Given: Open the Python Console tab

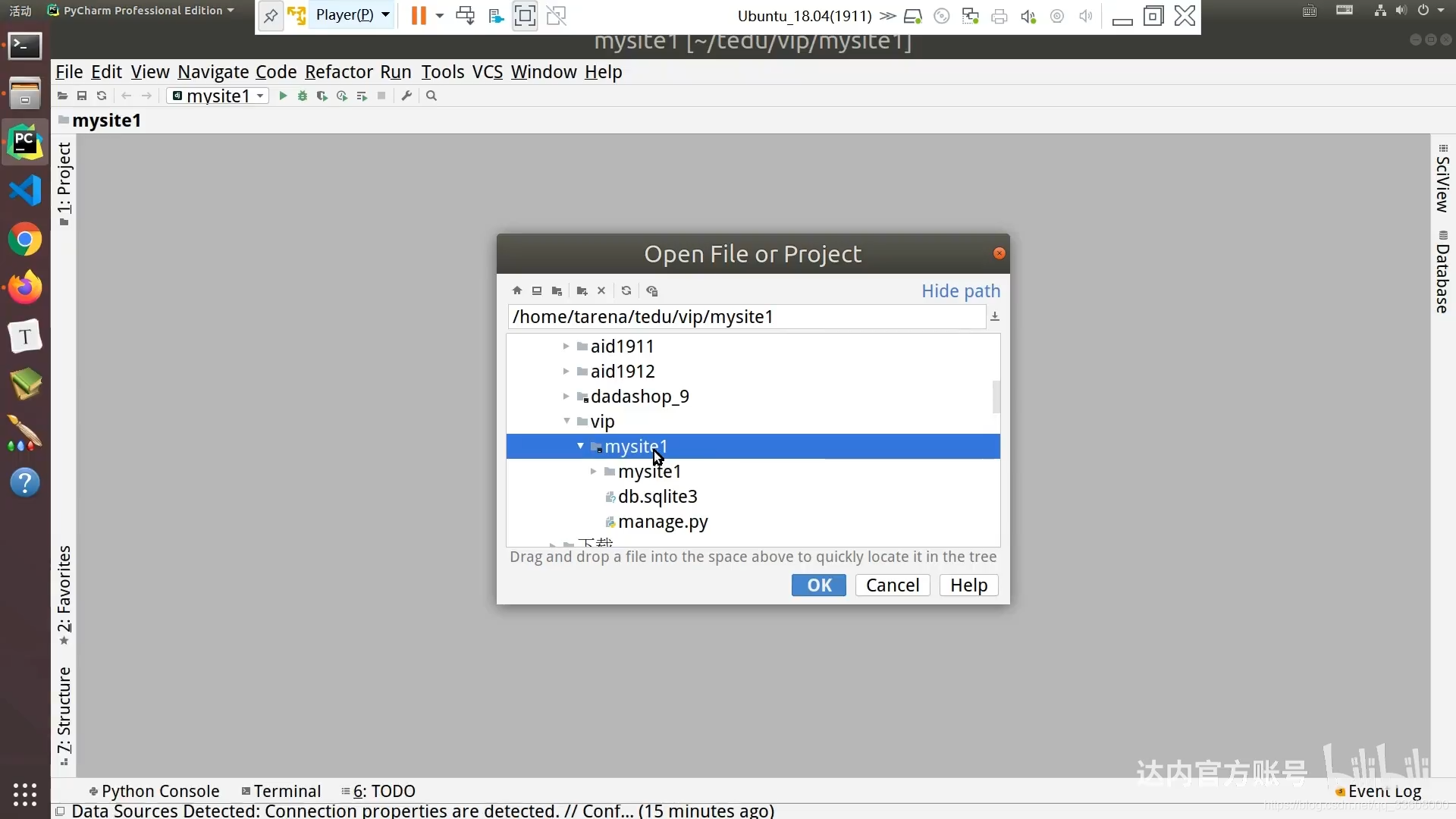Looking at the screenshot, I should tap(154, 791).
